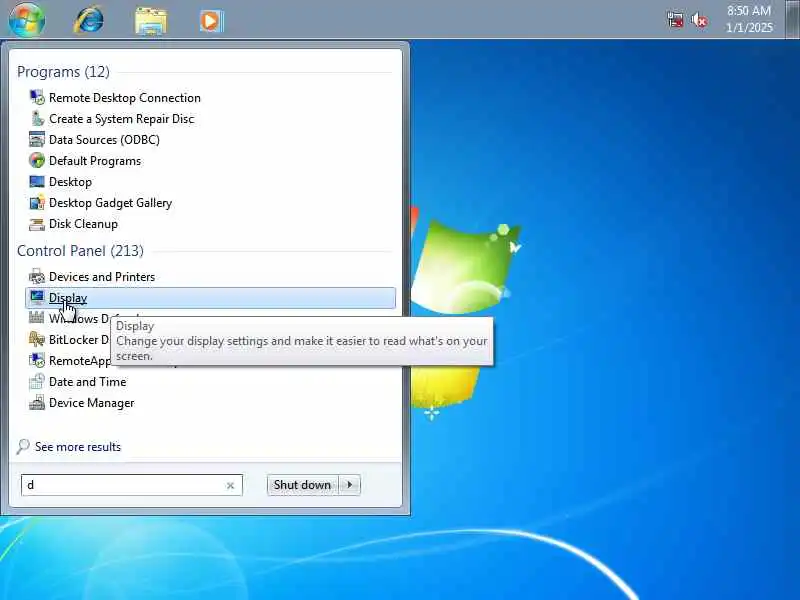Image resolution: width=800 pixels, height=600 pixels.
Task: Click the Display monitor icon
Action: click(37, 297)
